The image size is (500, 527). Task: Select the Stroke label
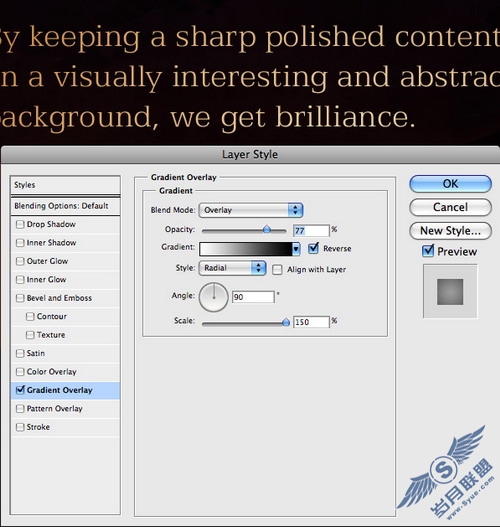pos(38,427)
